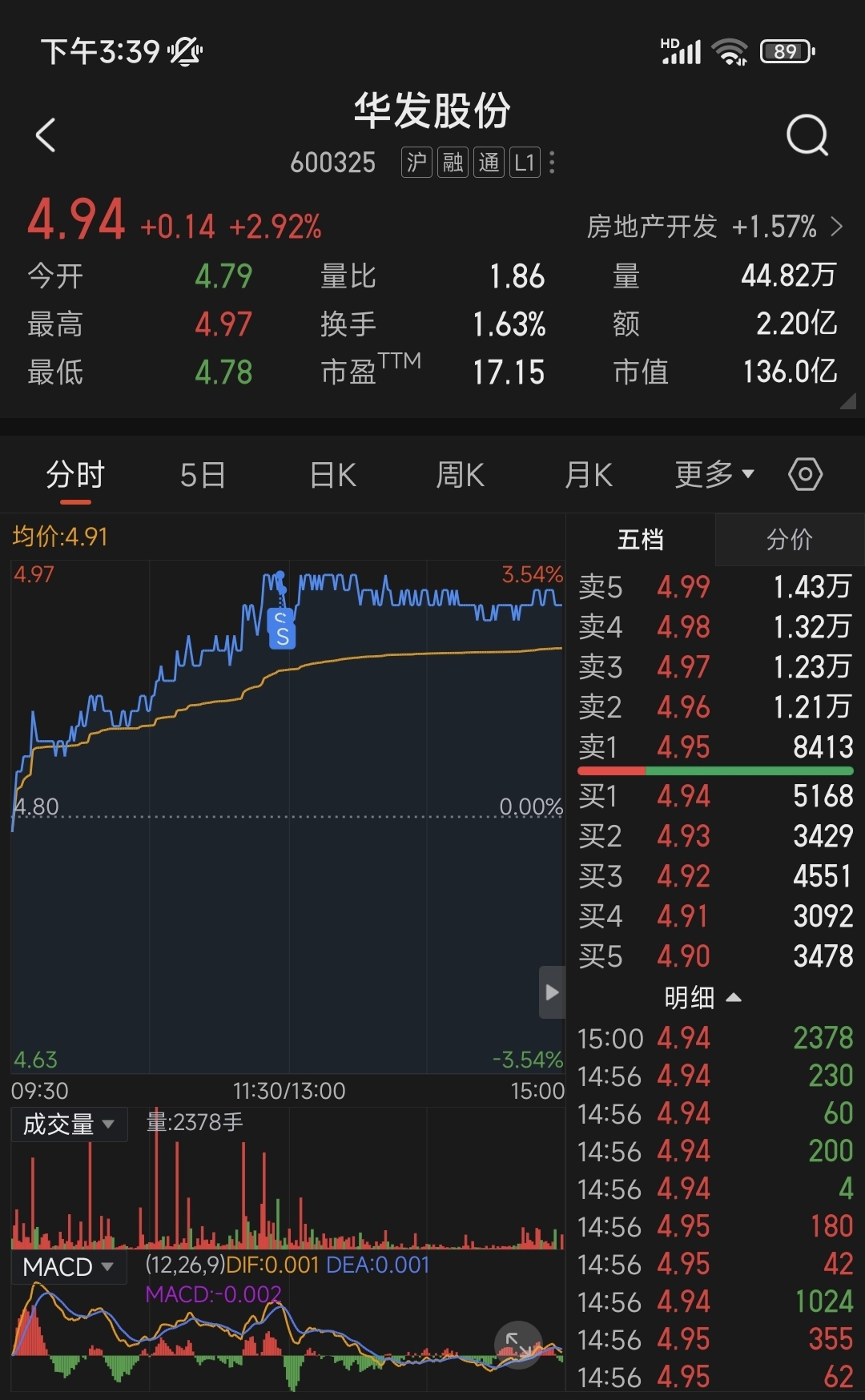Screen dimensions: 865x1400
Task: Tap the 沪 market tag badge
Action: [416, 163]
